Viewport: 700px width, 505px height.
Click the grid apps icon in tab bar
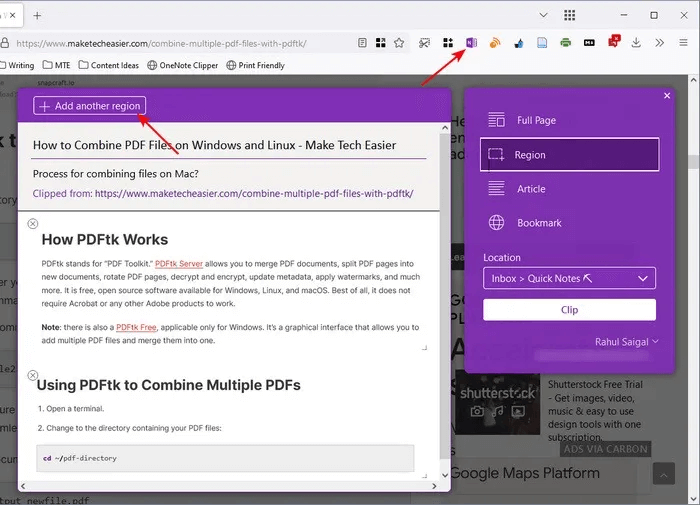(x=569, y=15)
